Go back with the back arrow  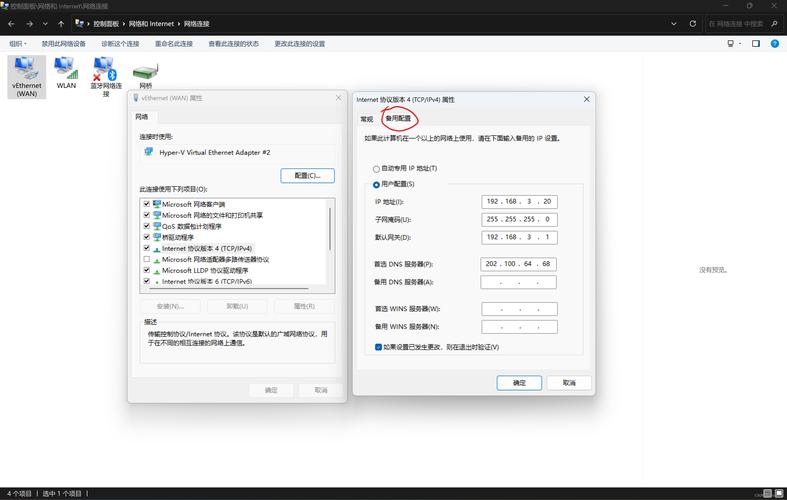[x=12, y=24]
